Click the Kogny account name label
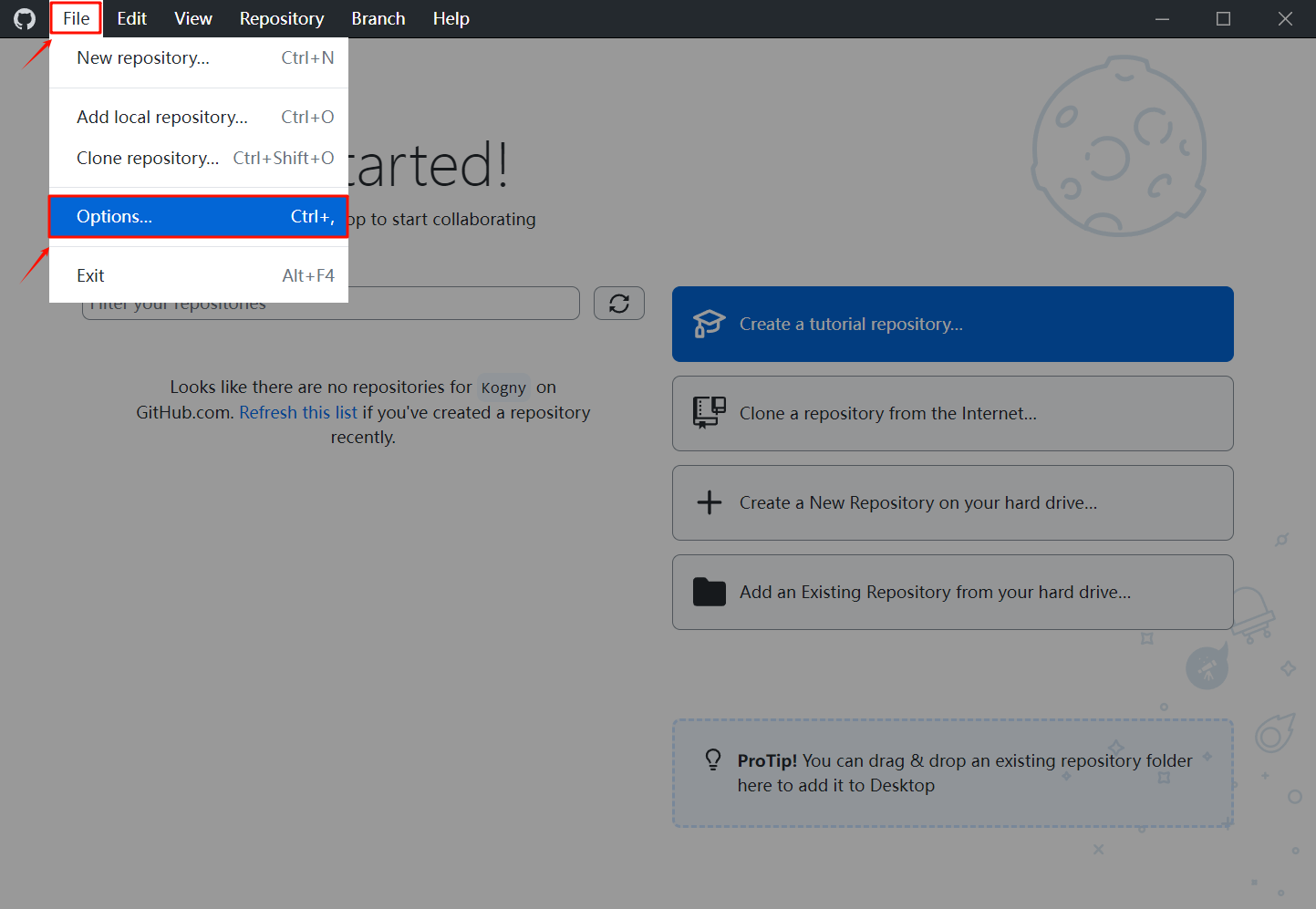This screenshot has width=1316, height=909. [x=503, y=387]
